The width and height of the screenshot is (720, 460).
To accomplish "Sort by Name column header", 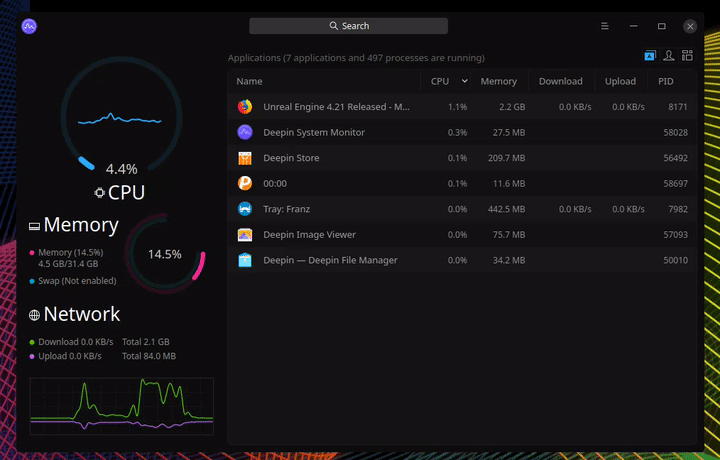I will point(250,81).
